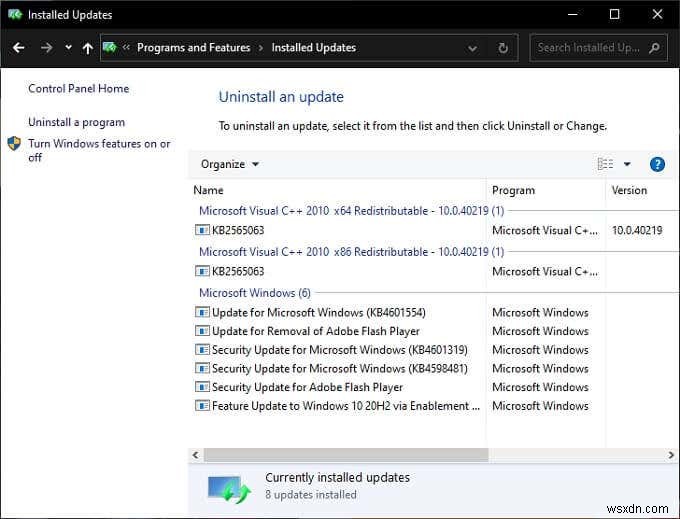The width and height of the screenshot is (680, 519).
Task: Open the Organize menu
Action: click(x=229, y=164)
